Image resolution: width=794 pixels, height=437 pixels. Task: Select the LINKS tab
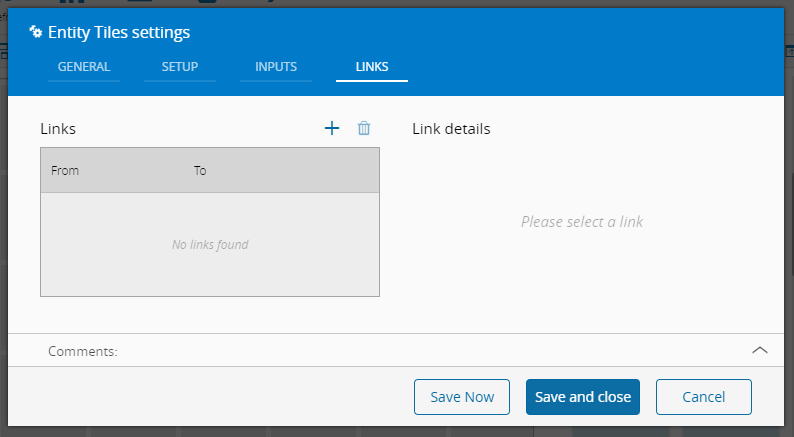click(372, 67)
